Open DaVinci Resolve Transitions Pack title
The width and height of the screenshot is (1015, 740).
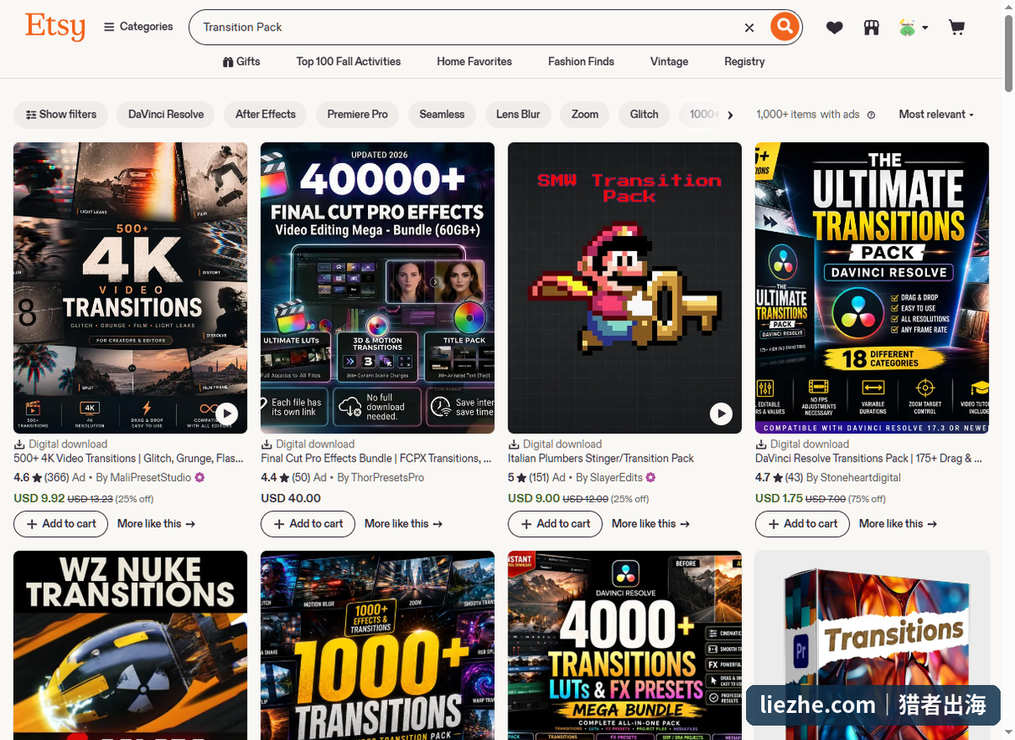869,458
